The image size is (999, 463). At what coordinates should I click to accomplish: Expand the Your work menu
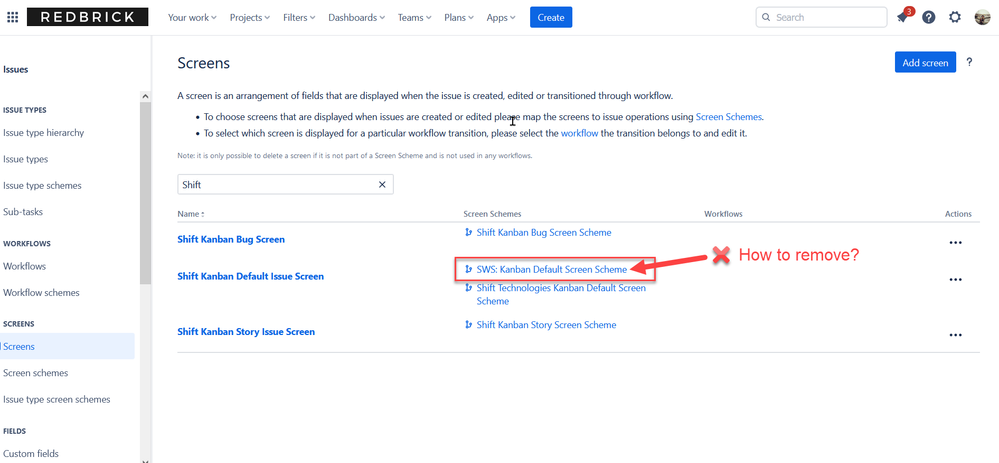(x=192, y=17)
